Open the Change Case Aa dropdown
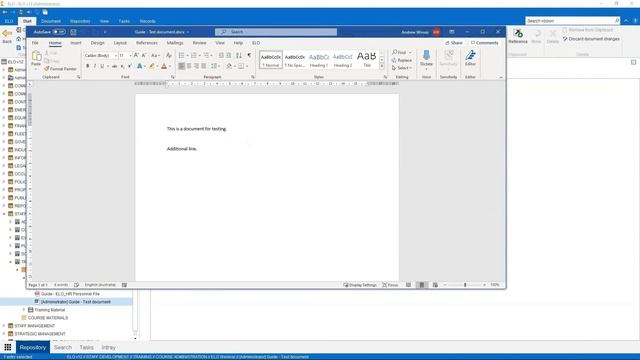Viewport: 640px width, 360px height. [155, 55]
